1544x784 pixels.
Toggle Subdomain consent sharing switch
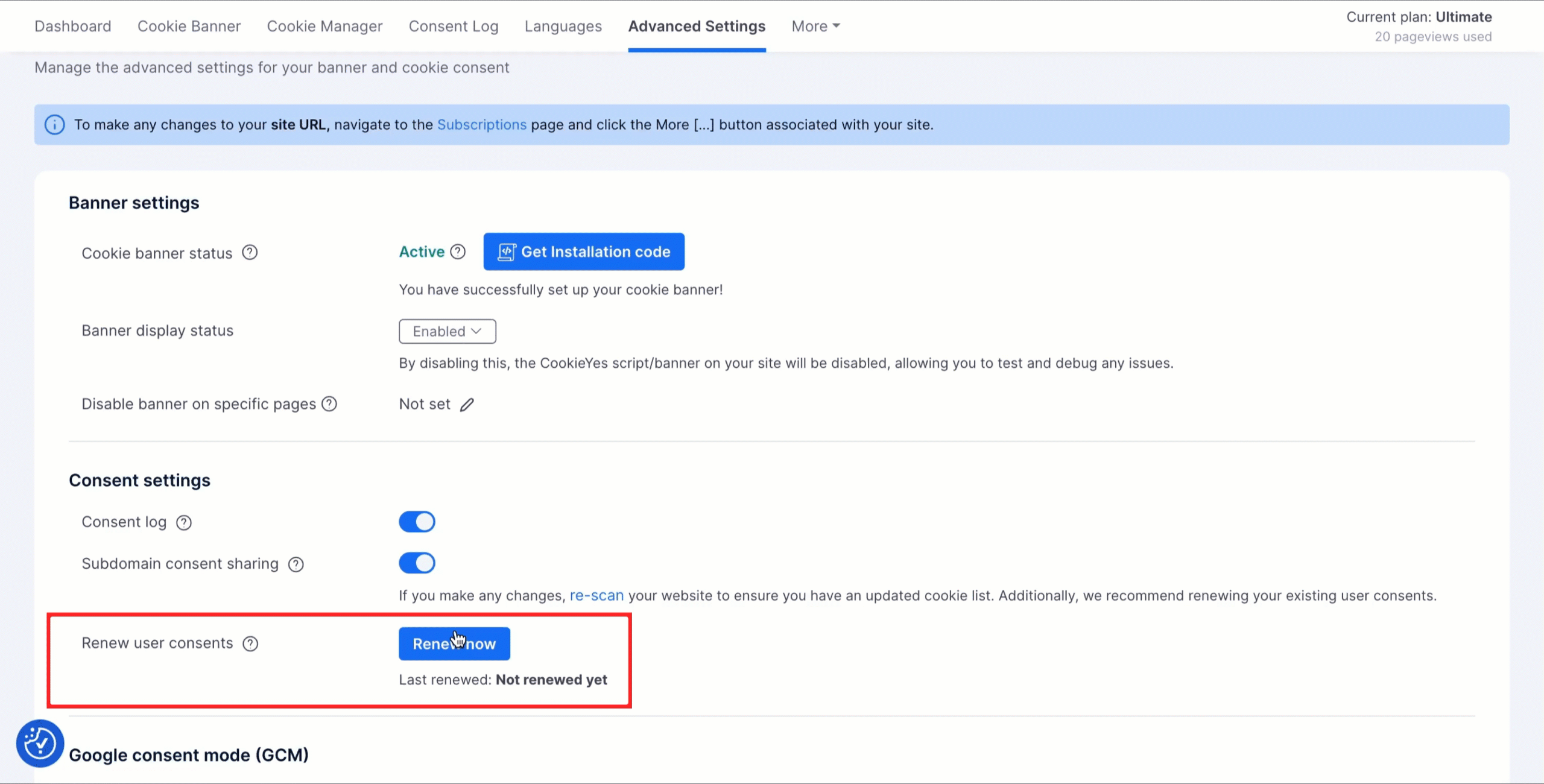click(417, 563)
